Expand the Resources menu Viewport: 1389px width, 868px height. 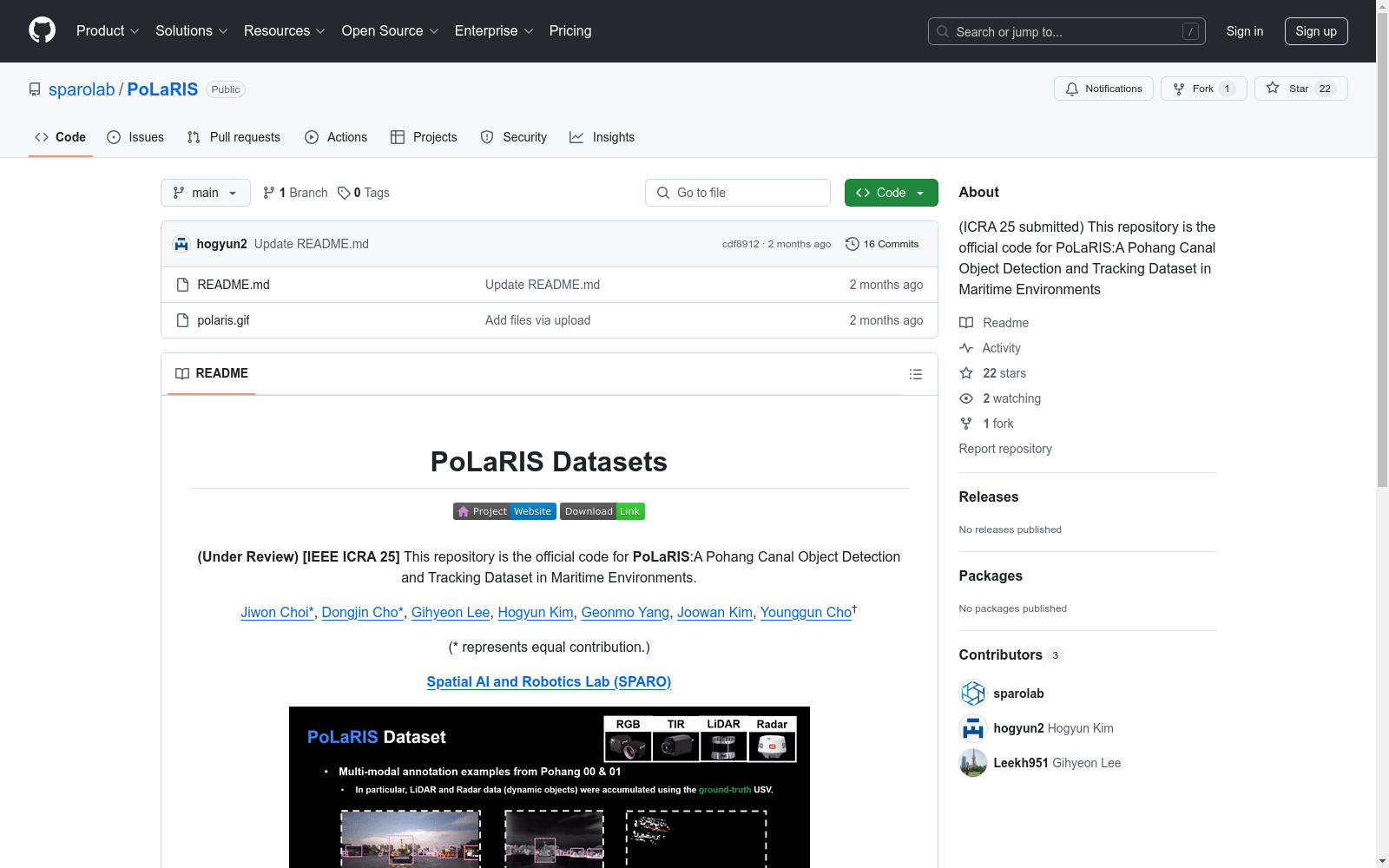tap(285, 30)
